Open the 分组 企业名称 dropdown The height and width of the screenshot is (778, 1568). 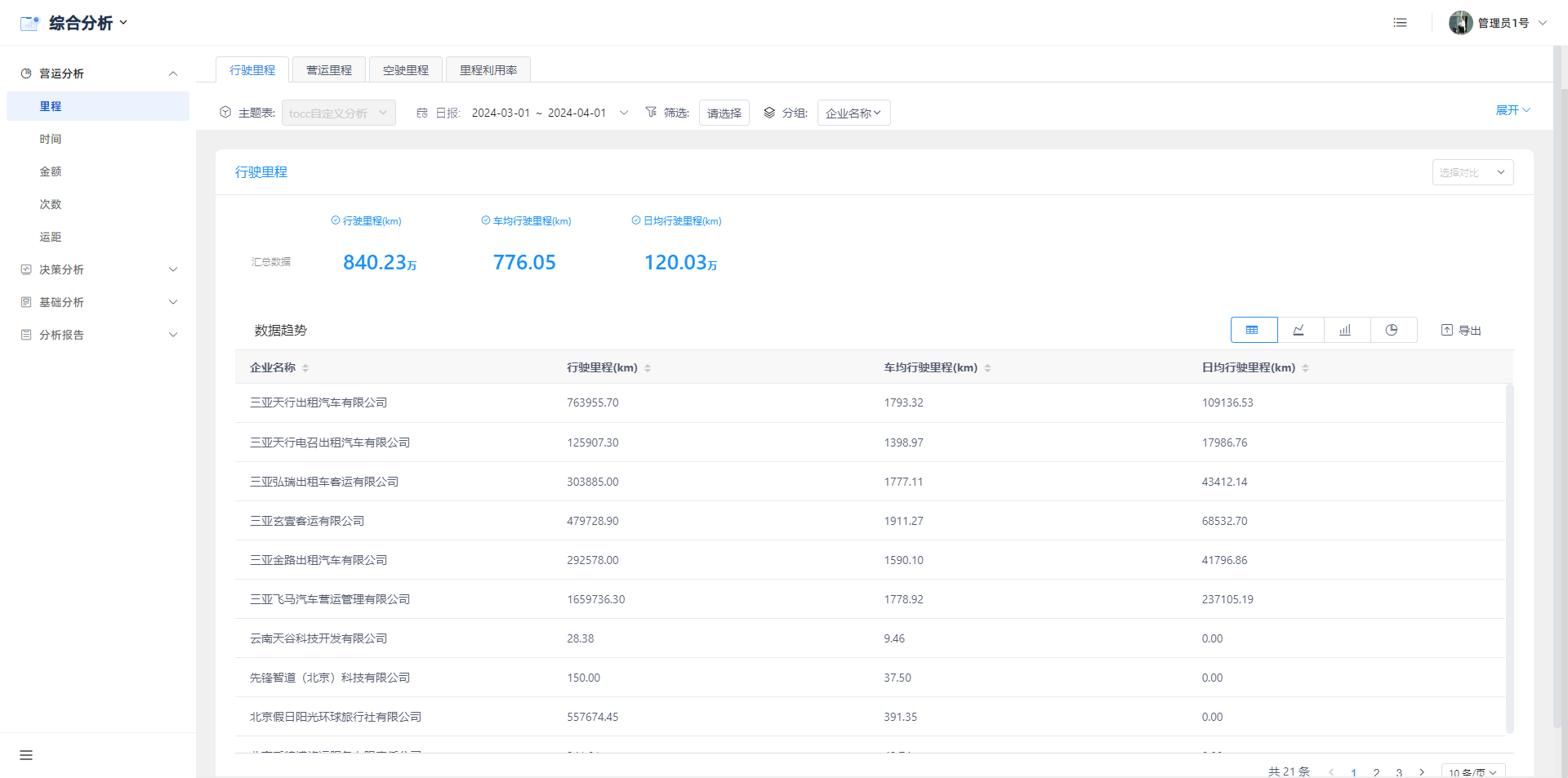[x=853, y=113]
